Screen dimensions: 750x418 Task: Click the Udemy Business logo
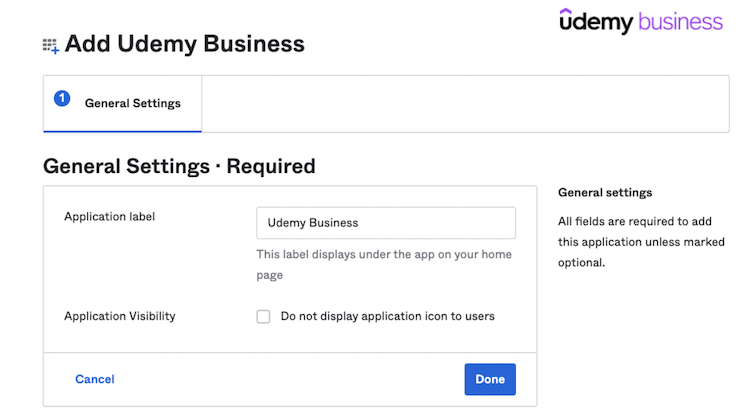coord(640,21)
